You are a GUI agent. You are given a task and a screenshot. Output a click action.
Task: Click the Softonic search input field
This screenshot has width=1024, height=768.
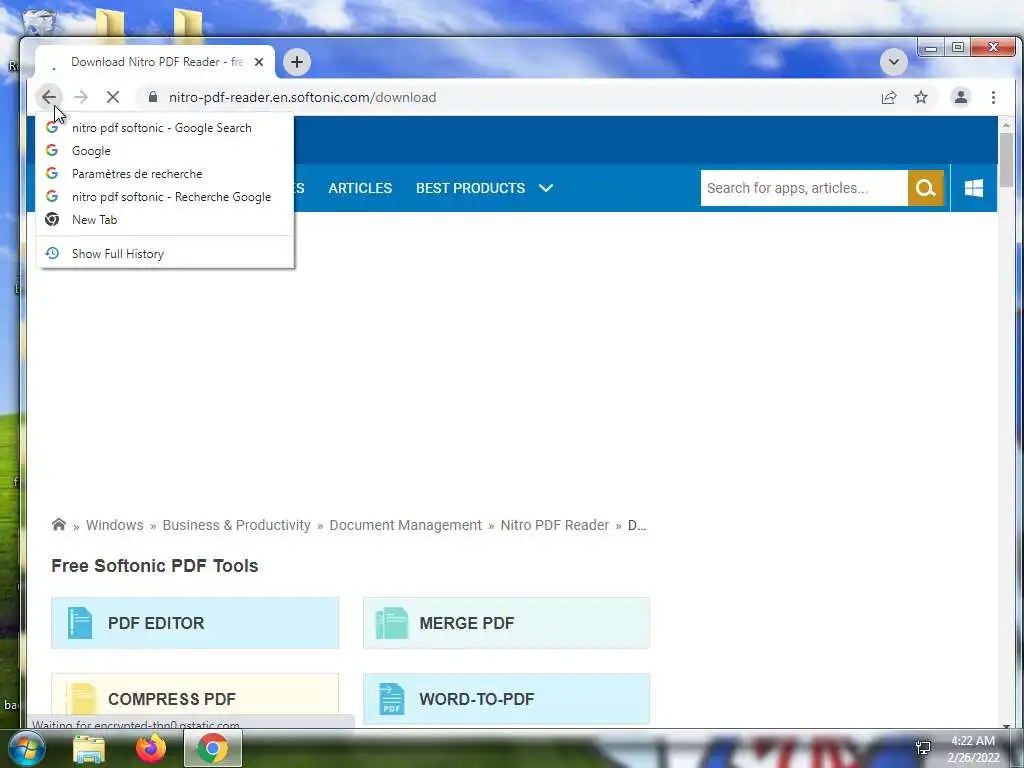tap(804, 188)
